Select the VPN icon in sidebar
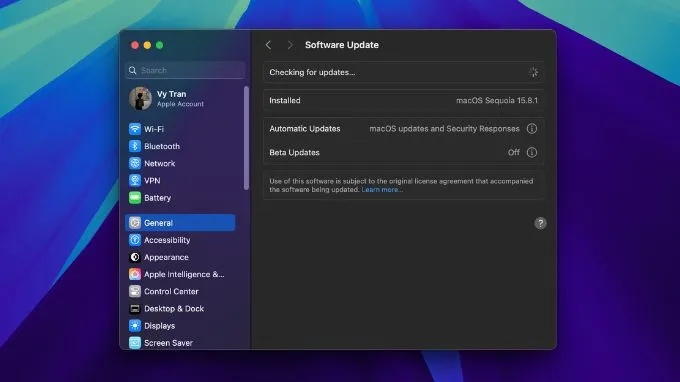This screenshot has width=680, height=382. 135,180
